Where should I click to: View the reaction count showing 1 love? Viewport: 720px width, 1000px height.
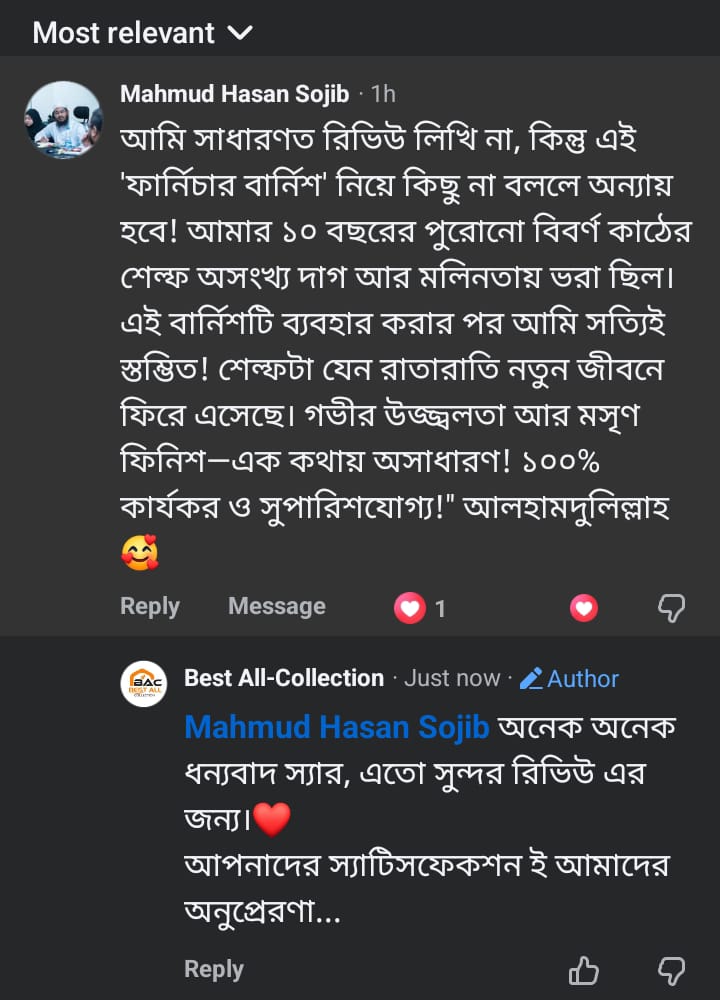click(420, 608)
